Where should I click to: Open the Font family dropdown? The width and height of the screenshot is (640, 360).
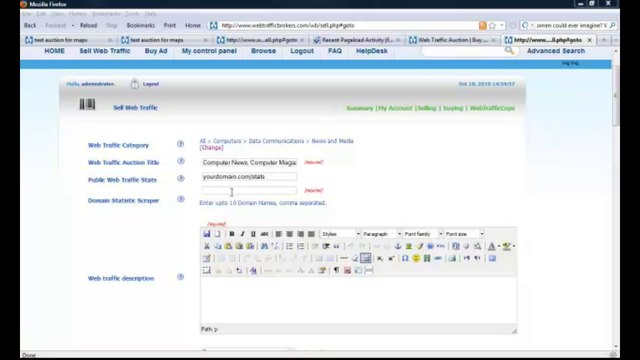pyautogui.click(x=423, y=234)
